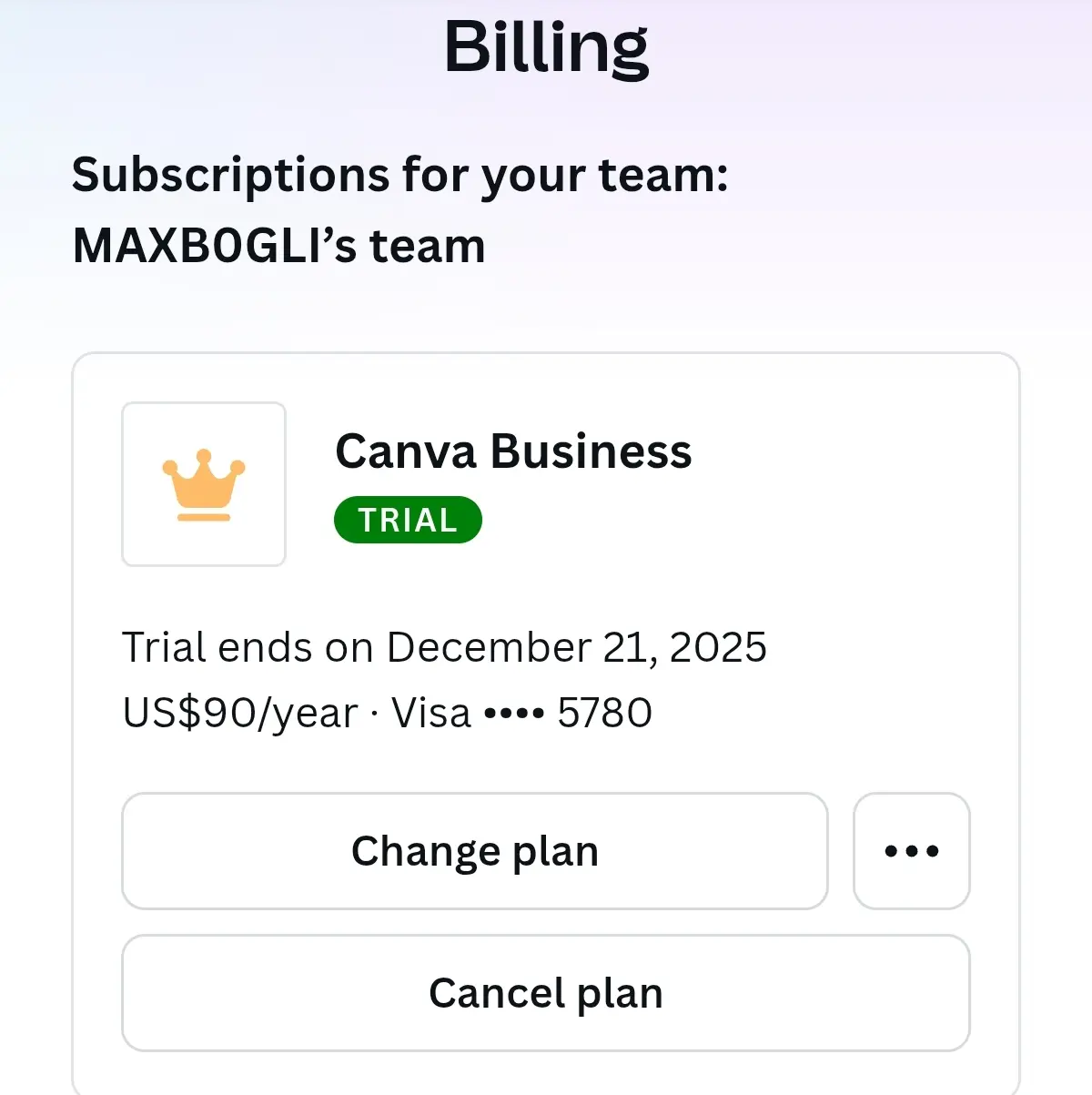The height and width of the screenshot is (1095, 1092).
Task: Click the December 21, 2025 date
Action: (577, 647)
